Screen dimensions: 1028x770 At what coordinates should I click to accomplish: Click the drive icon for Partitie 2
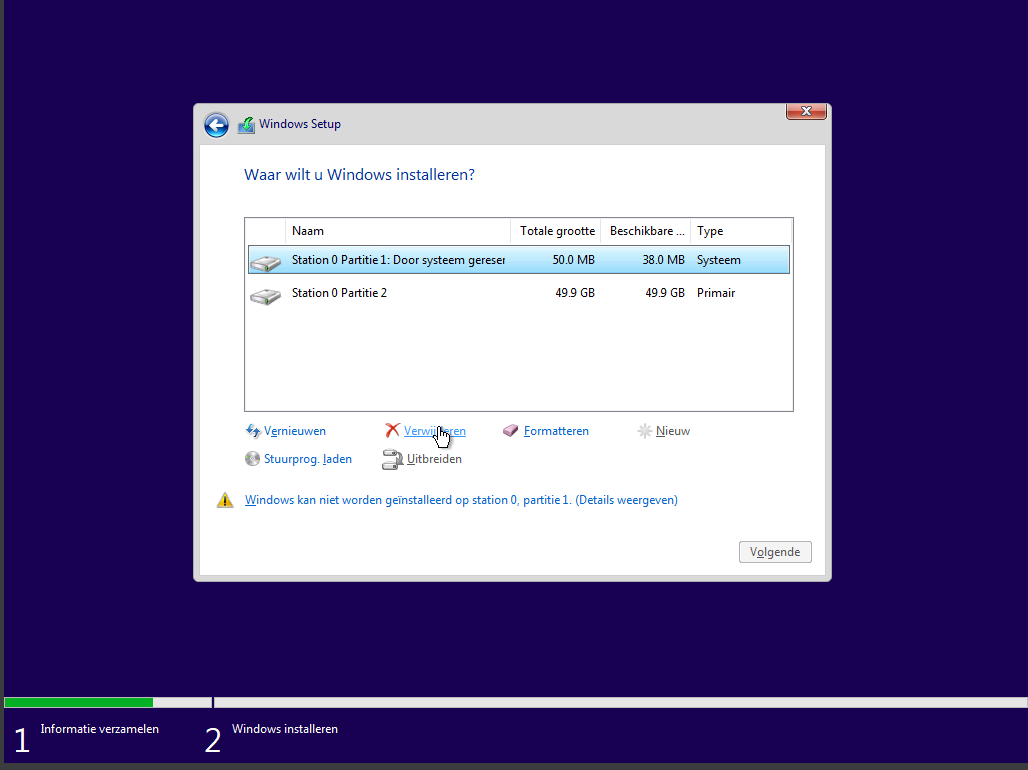click(266, 296)
